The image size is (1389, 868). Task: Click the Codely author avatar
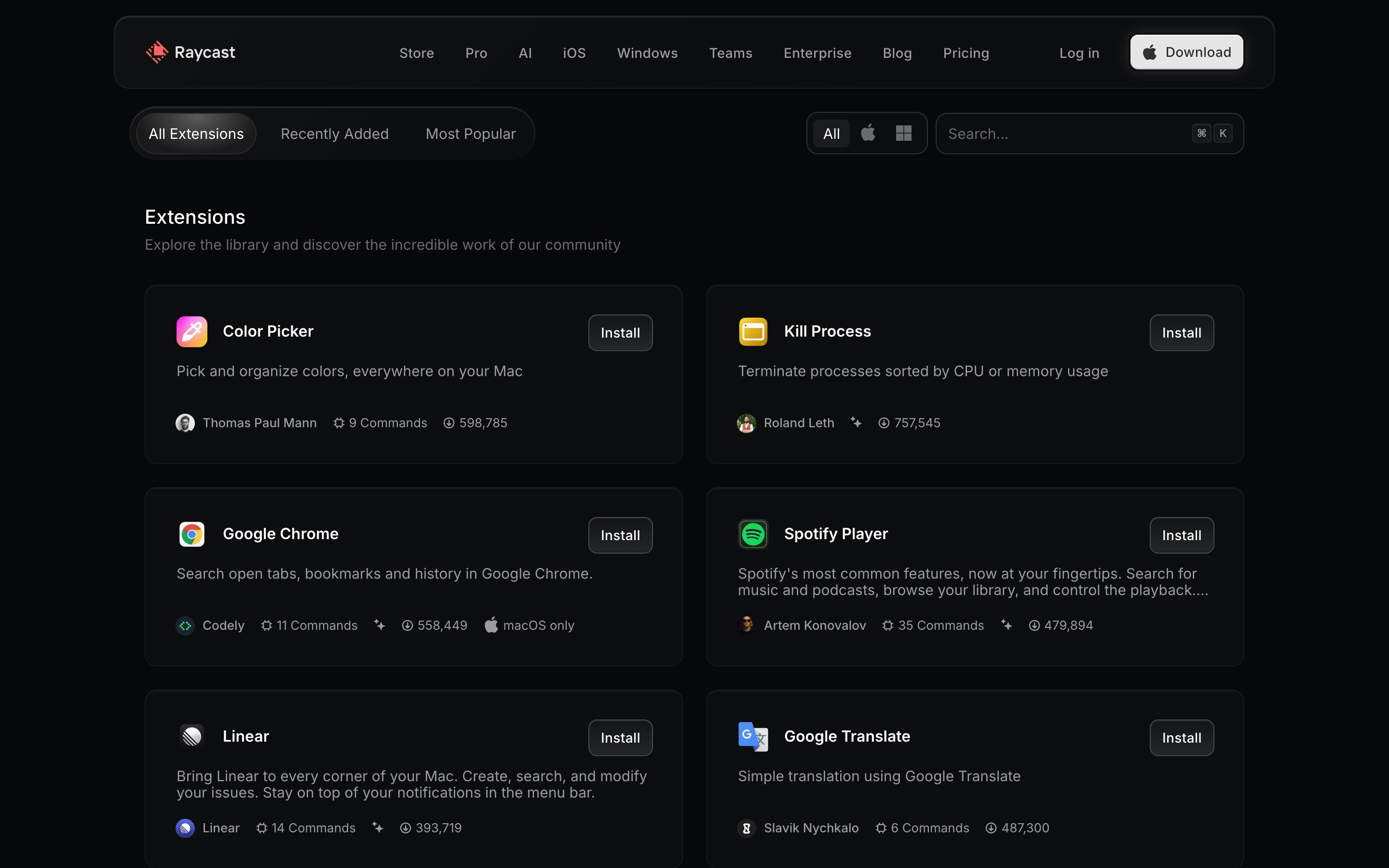point(185,626)
